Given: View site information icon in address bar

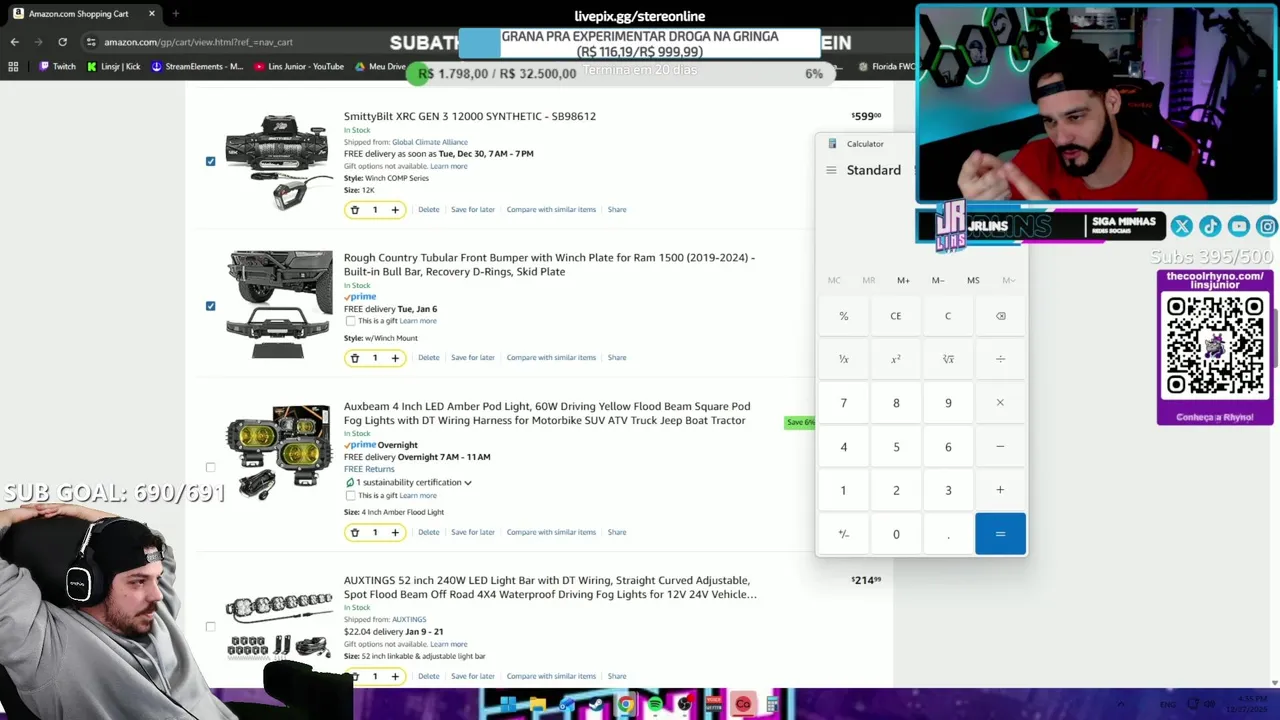Looking at the screenshot, I should click(91, 42).
